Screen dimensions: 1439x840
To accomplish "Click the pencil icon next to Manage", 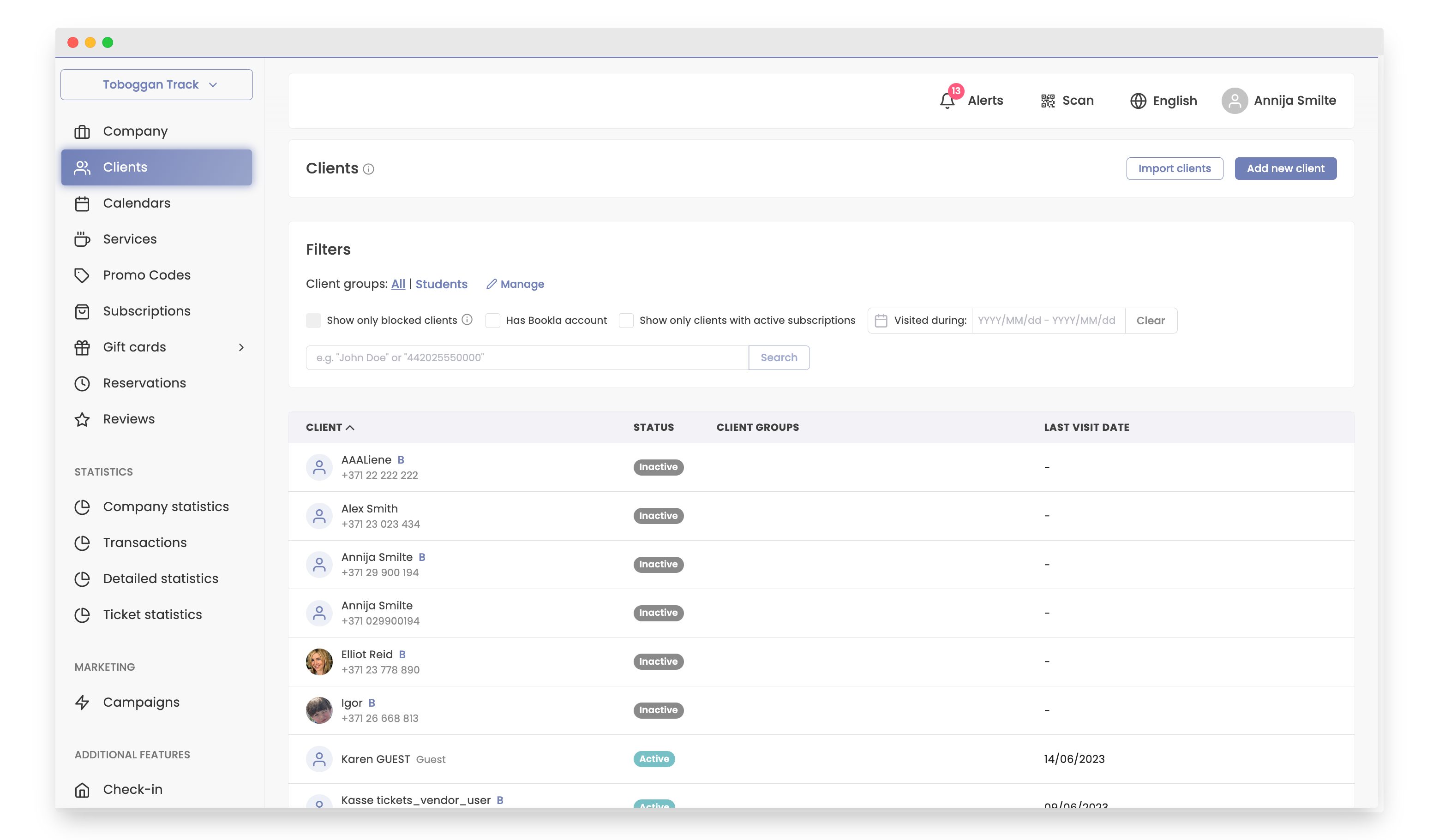I will coord(491,284).
